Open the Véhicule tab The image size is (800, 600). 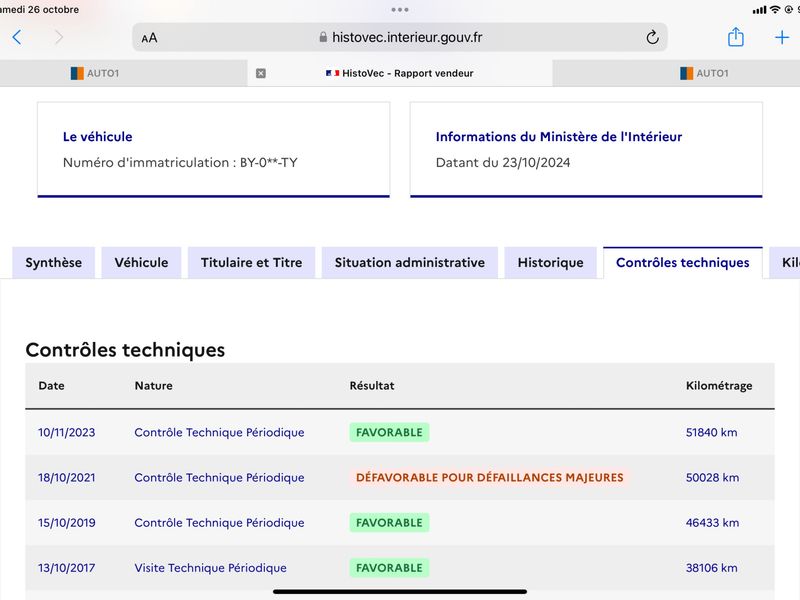[141, 263]
